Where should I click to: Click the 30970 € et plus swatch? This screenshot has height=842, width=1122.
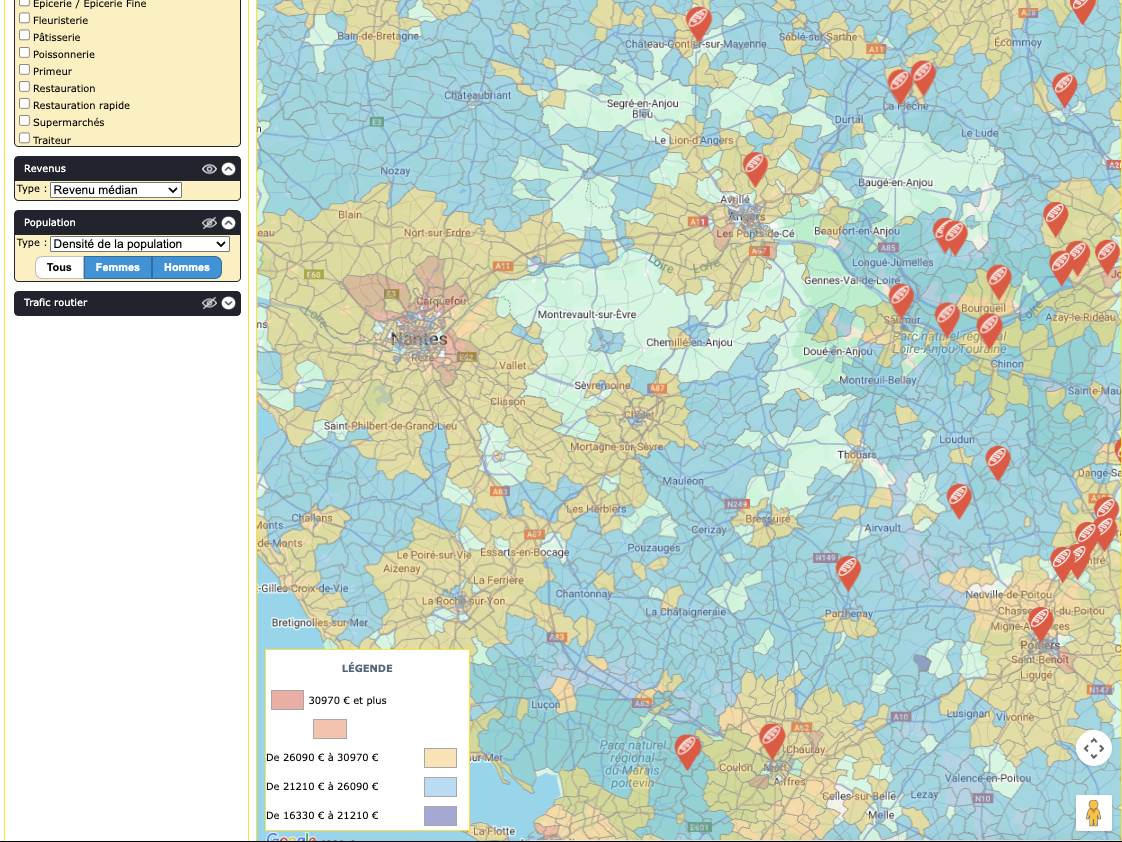click(287, 700)
